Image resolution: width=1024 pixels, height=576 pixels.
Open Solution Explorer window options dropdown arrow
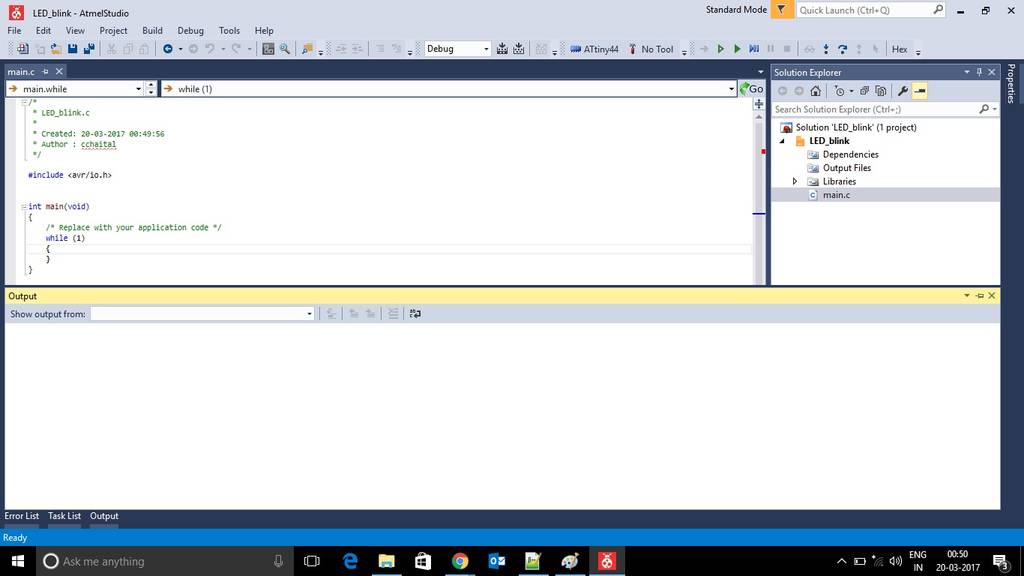click(x=967, y=72)
